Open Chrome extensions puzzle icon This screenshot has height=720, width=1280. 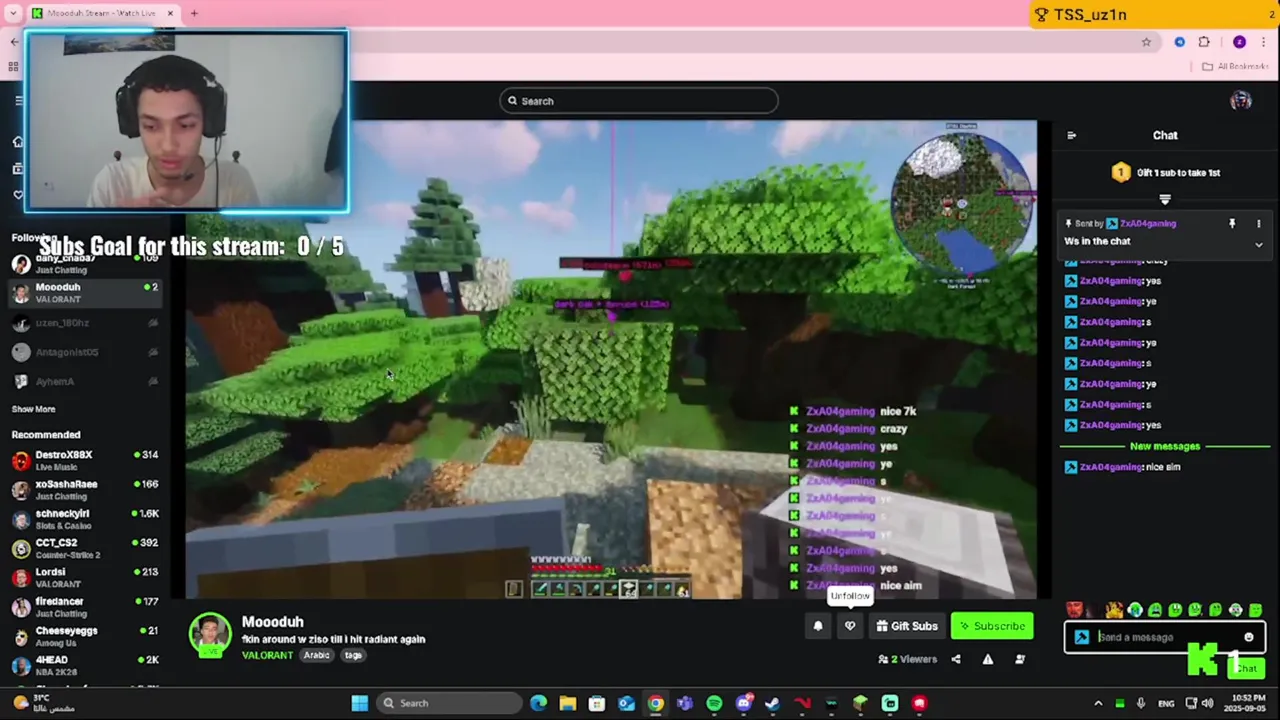pos(1204,42)
